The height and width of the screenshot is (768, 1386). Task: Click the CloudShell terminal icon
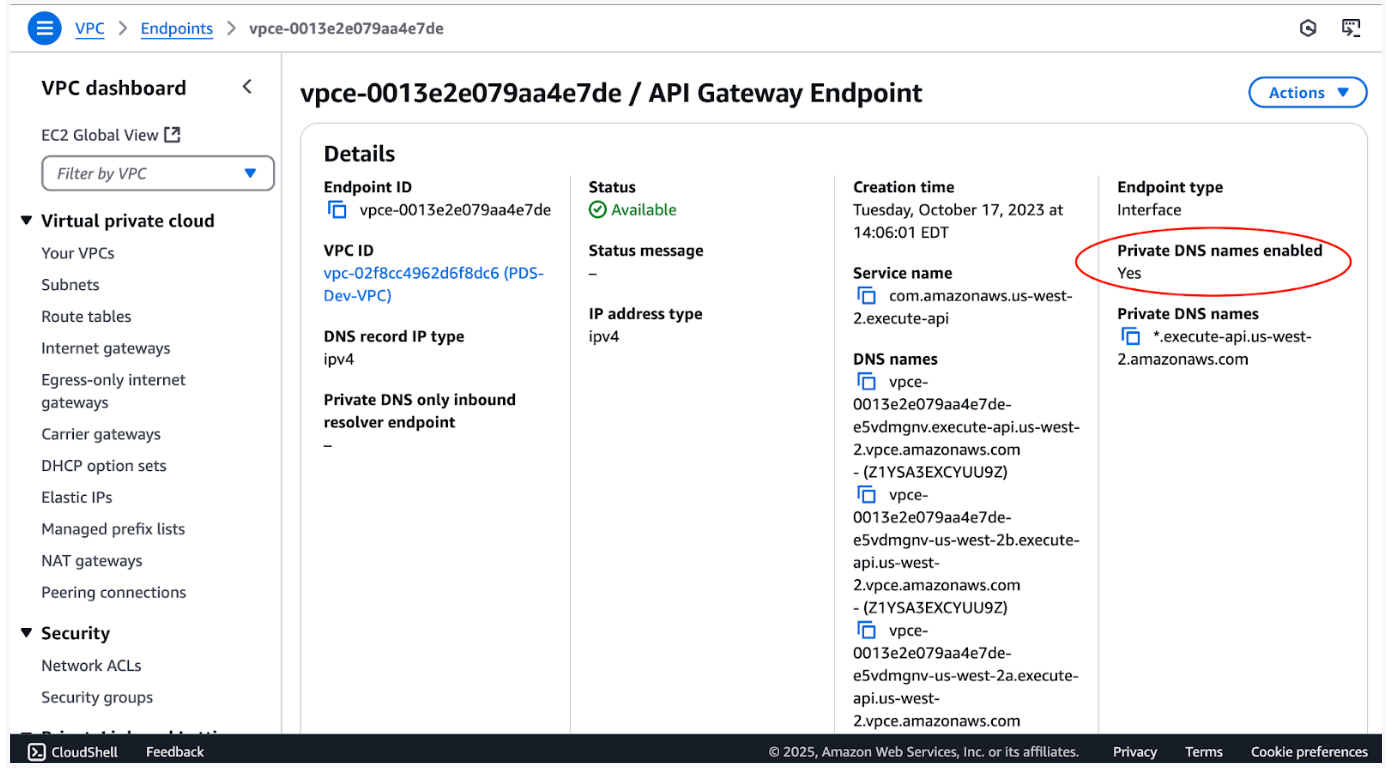tap(37, 752)
